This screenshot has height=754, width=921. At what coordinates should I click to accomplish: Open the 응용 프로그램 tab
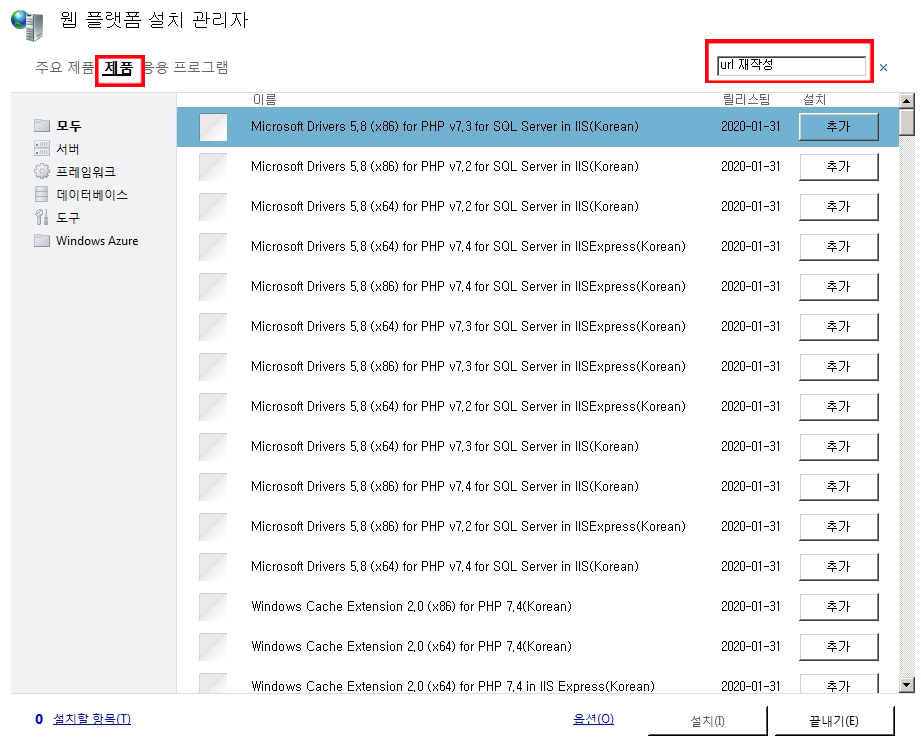186,68
